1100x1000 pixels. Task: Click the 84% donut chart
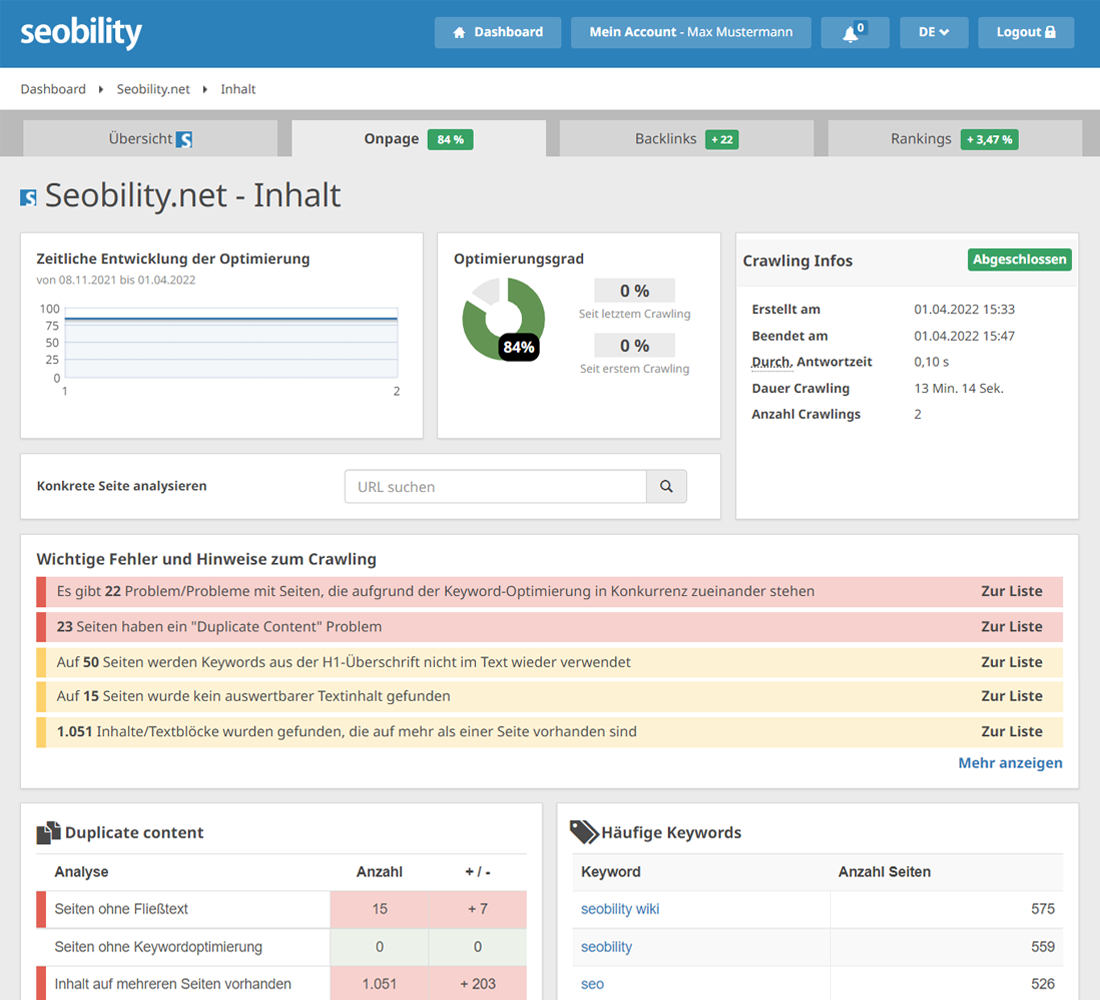pyautogui.click(x=503, y=319)
